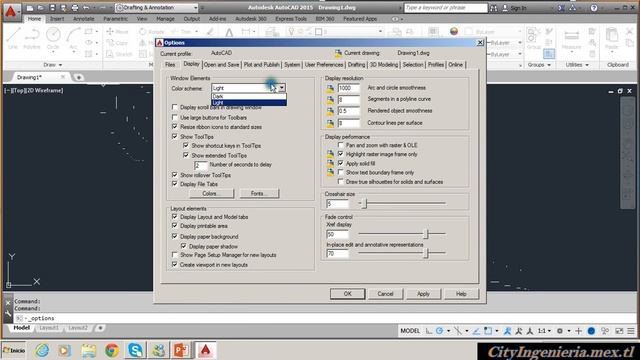Click the Arc and circle smoothness field
Screen dimensions: 640x360
click(349, 88)
